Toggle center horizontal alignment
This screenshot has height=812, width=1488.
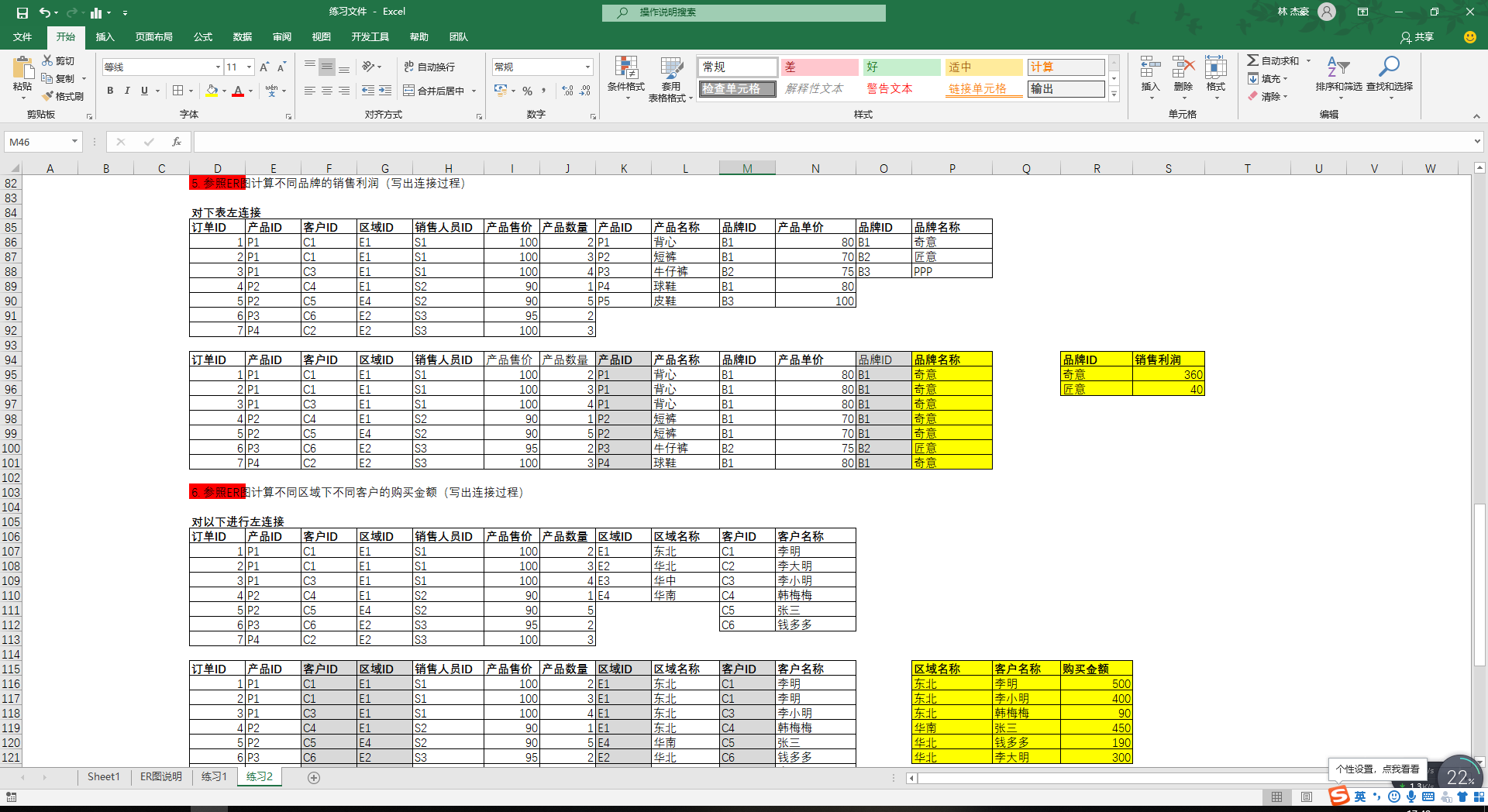327,91
